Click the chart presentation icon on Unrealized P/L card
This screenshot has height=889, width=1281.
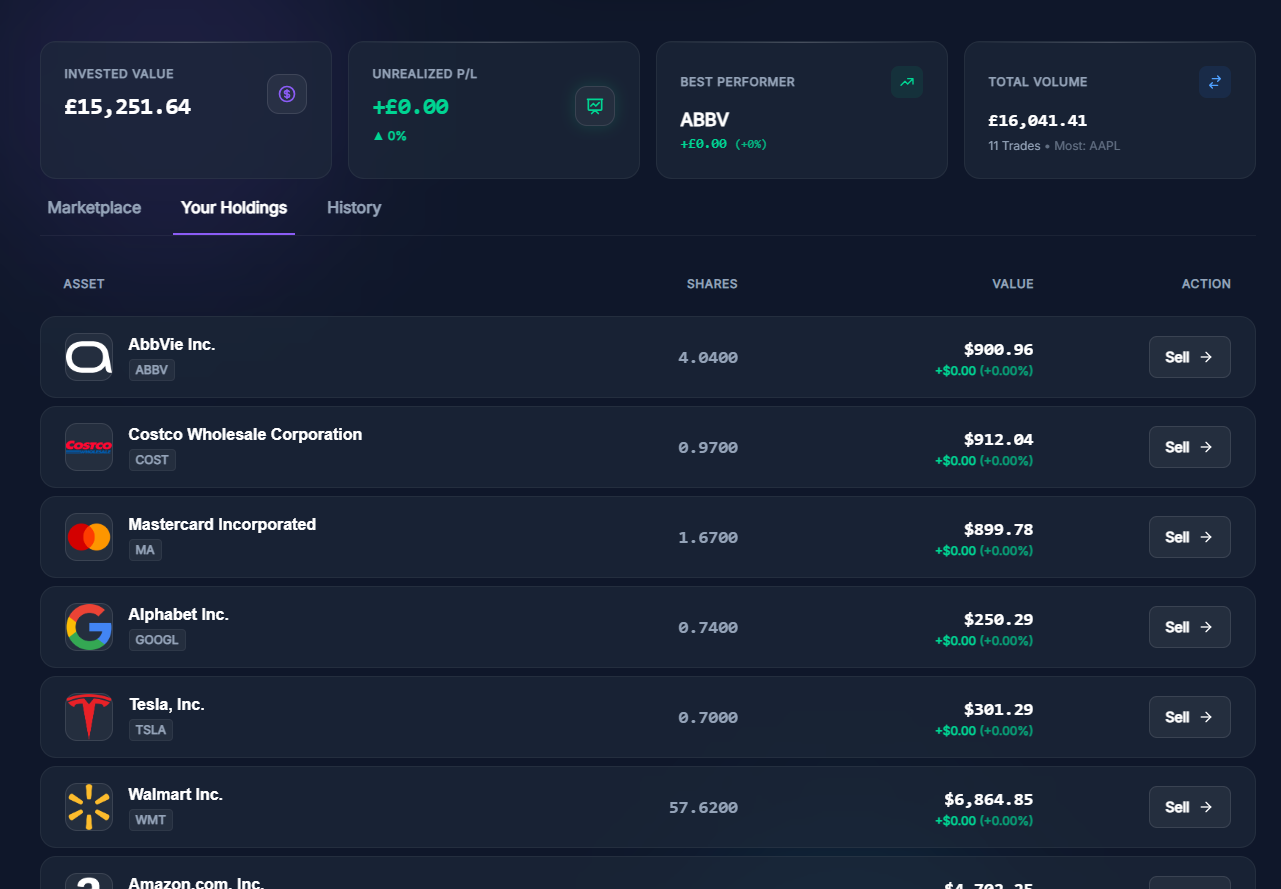pyautogui.click(x=595, y=106)
